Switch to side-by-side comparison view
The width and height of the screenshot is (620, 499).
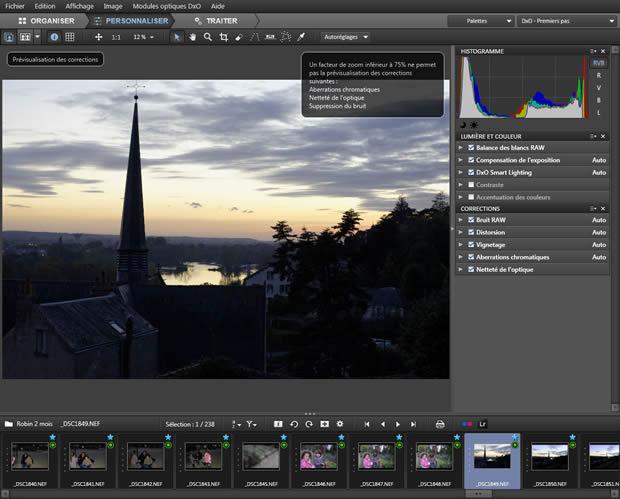pos(25,37)
